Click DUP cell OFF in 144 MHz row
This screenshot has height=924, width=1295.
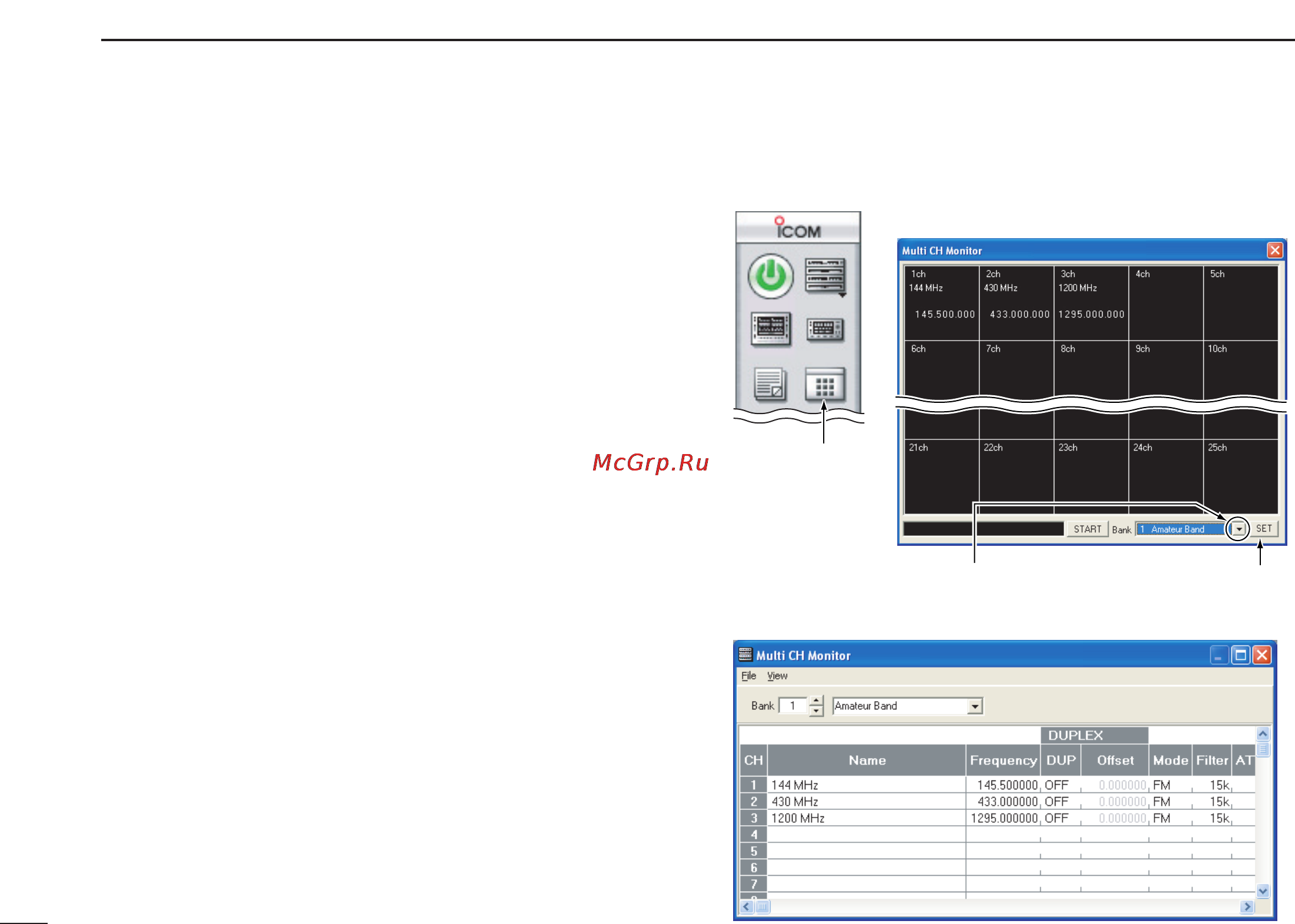point(1061,785)
